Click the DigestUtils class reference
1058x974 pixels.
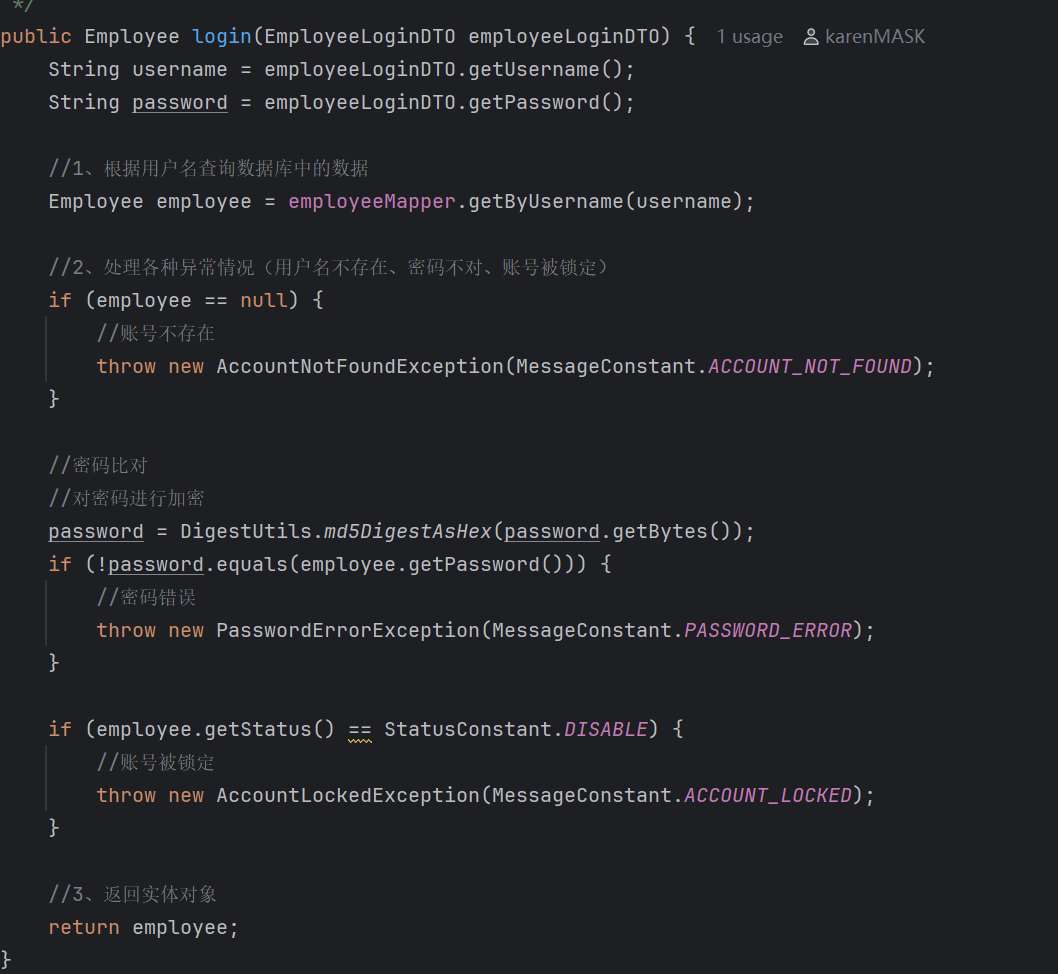[x=246, y=532]
